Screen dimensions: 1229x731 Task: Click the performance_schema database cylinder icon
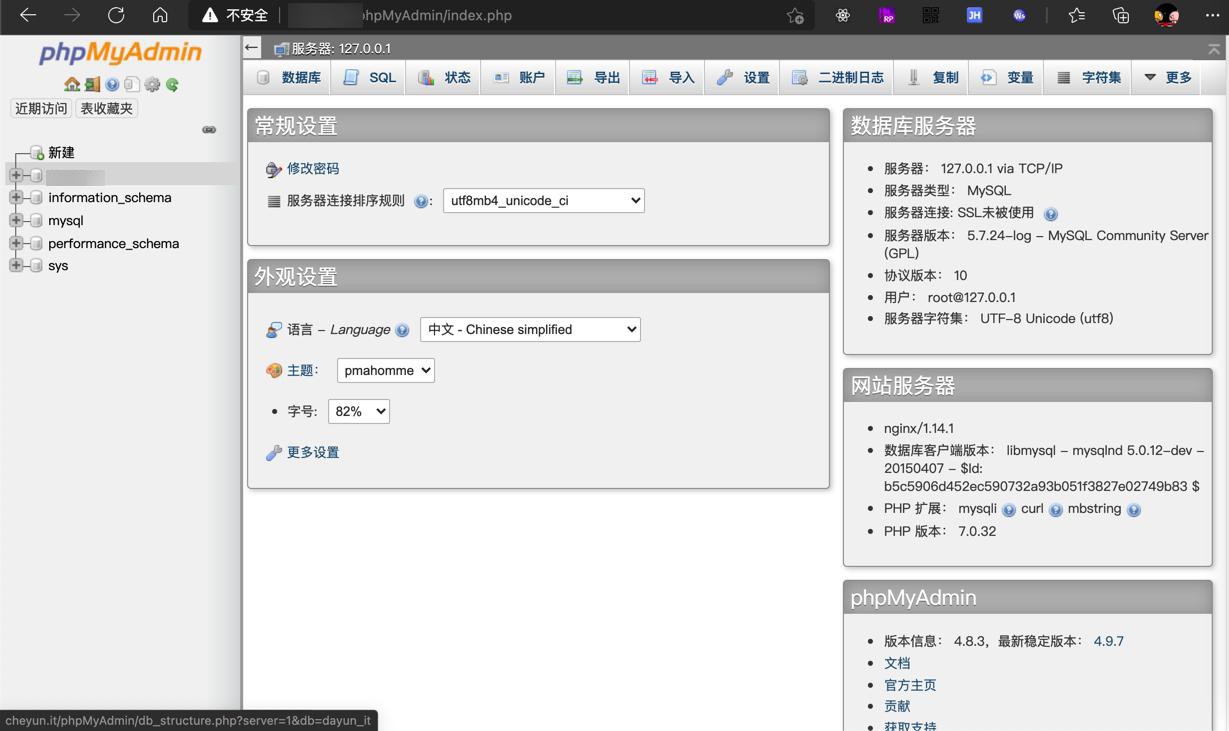tap(37, 244)
